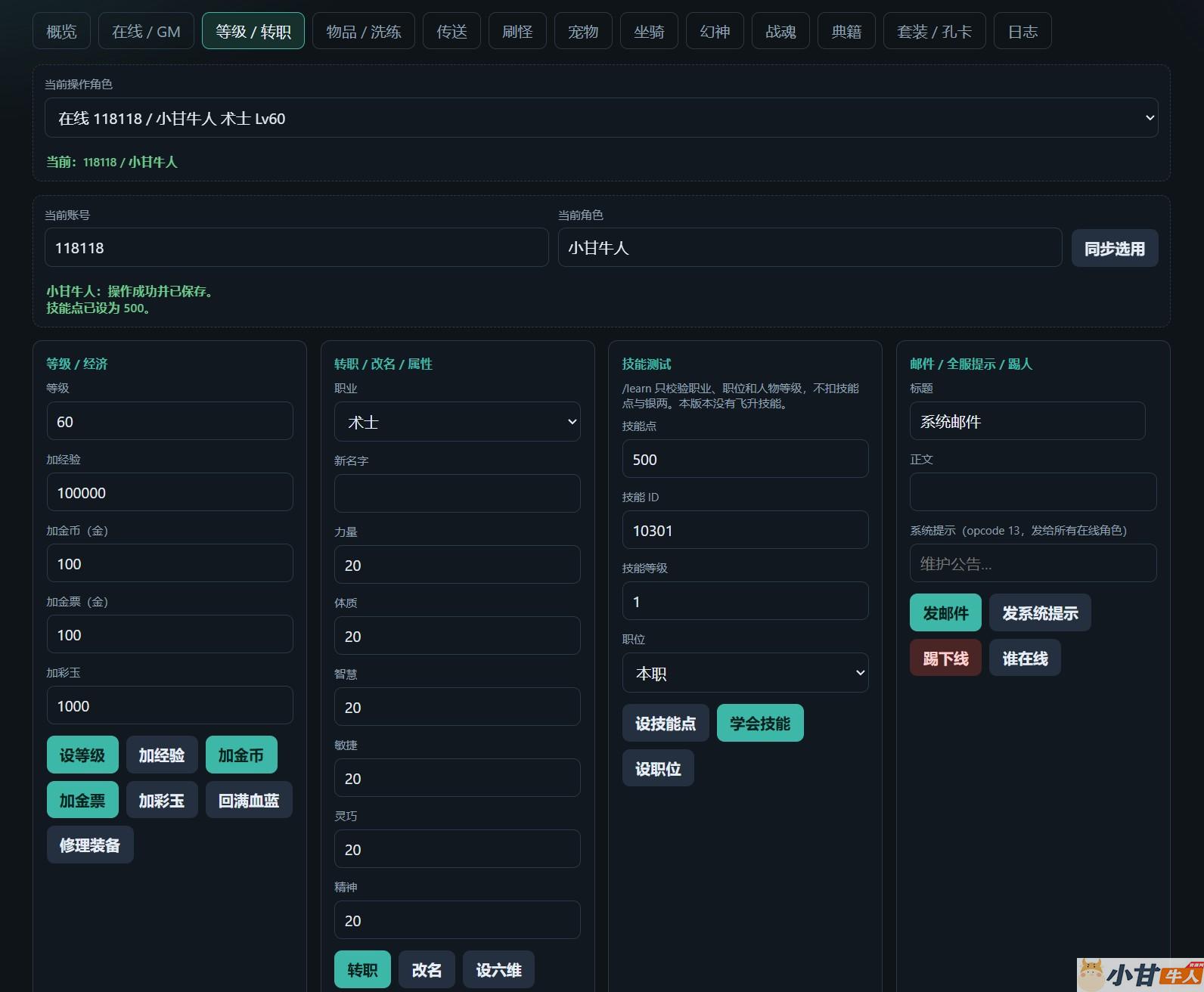Click the 回满血蓝 button
The image size is (1204, 992).
coord(249,800)
